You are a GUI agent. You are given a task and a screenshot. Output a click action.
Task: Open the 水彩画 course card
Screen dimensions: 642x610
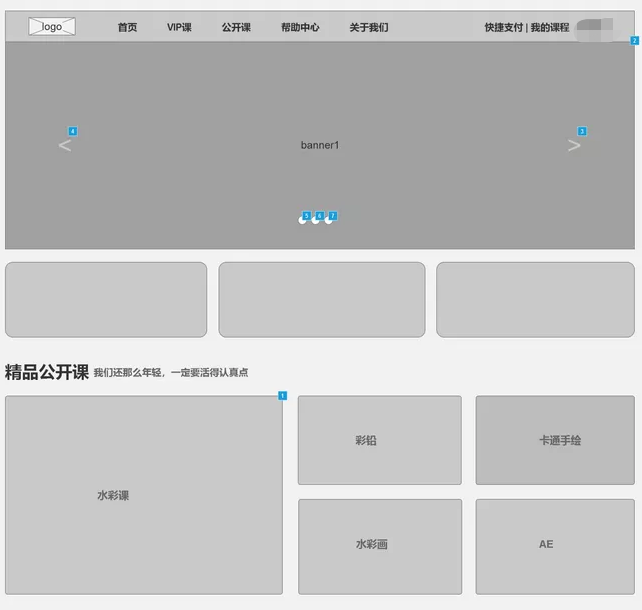[380, 547]
